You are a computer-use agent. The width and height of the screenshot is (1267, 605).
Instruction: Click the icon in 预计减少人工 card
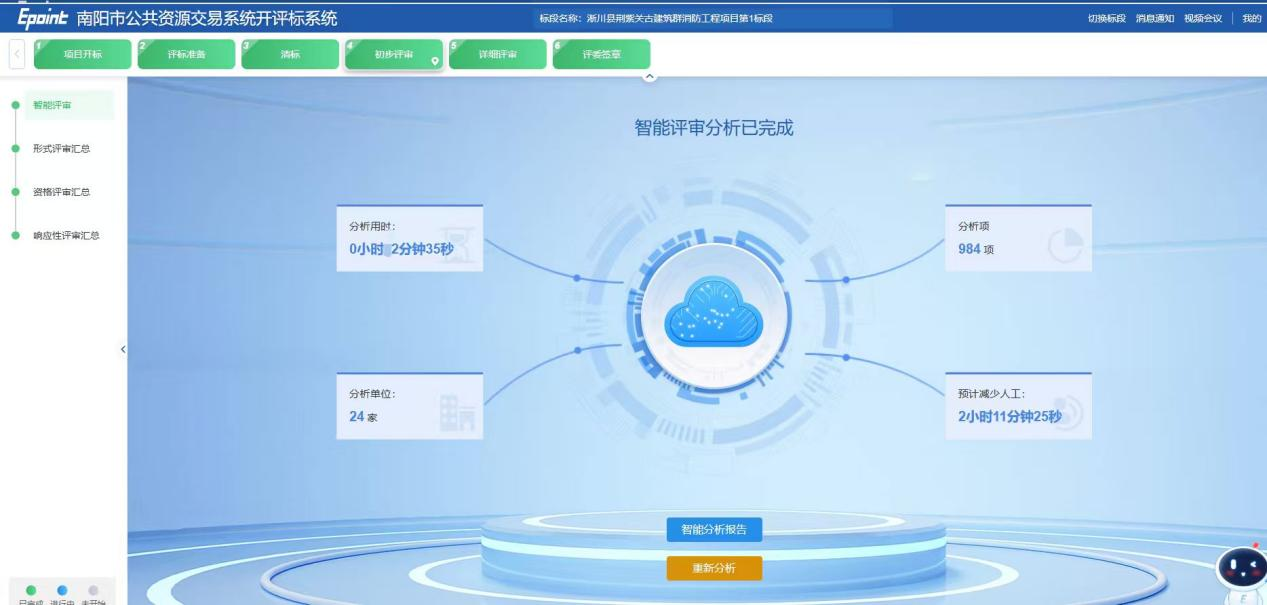(1067, 415)
